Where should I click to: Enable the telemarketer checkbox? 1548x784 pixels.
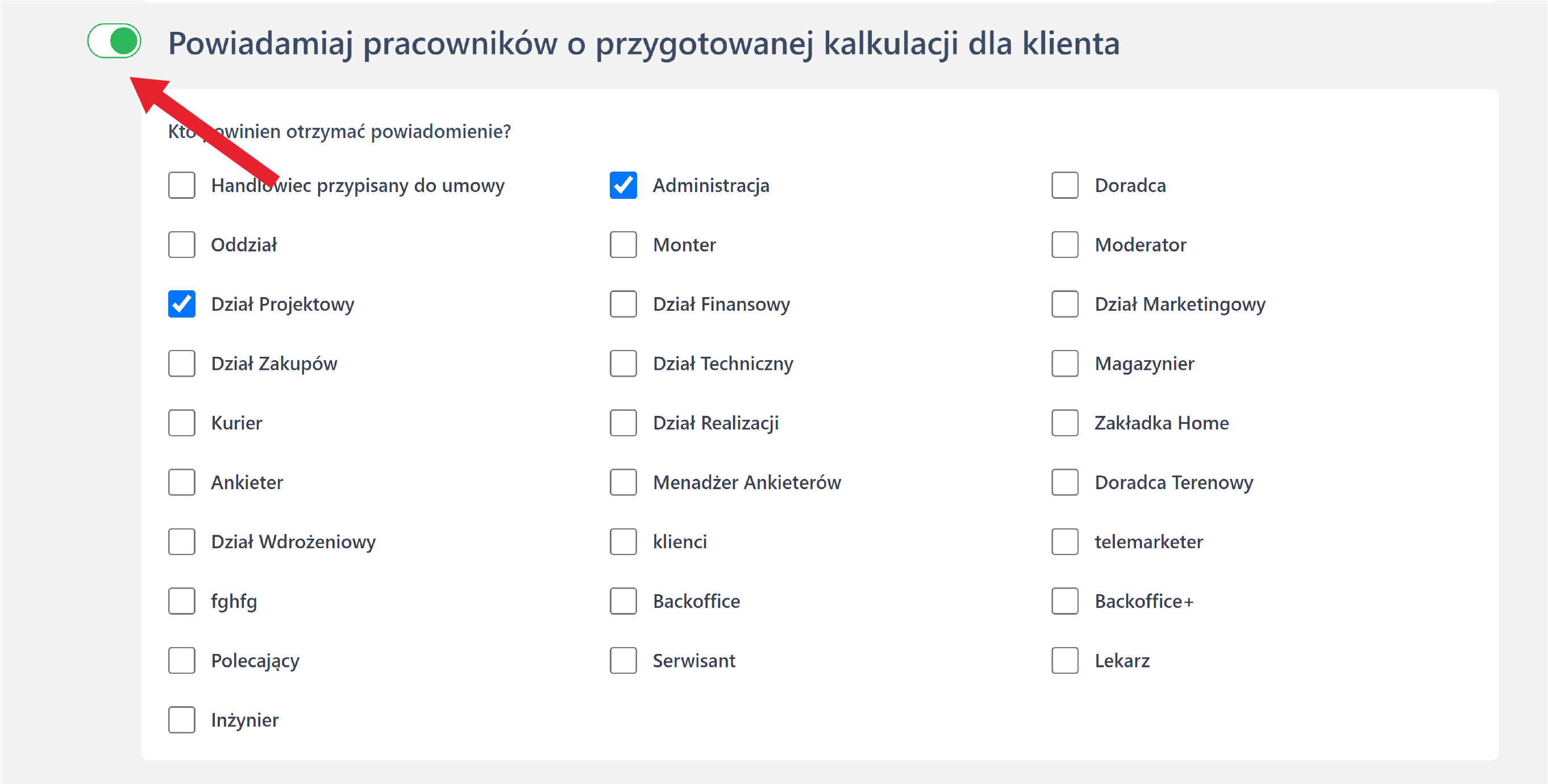tap(1065, 542)
